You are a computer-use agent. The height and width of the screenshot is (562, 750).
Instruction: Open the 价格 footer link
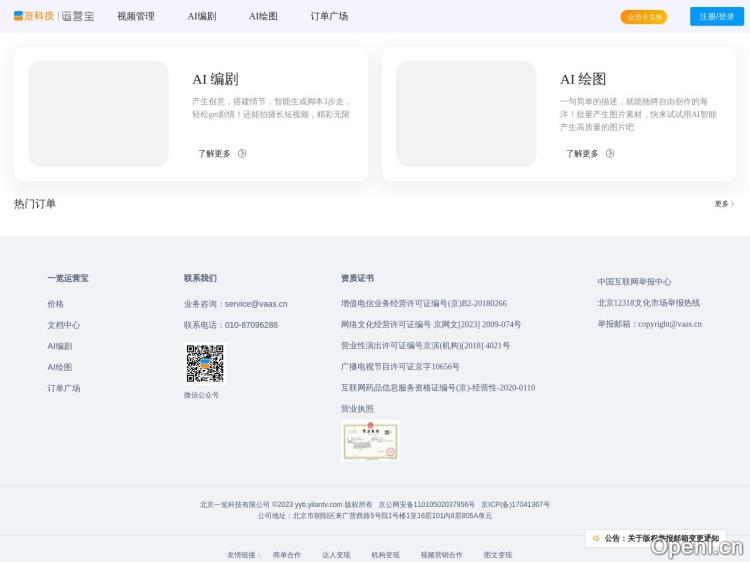[x=55, y=304]
